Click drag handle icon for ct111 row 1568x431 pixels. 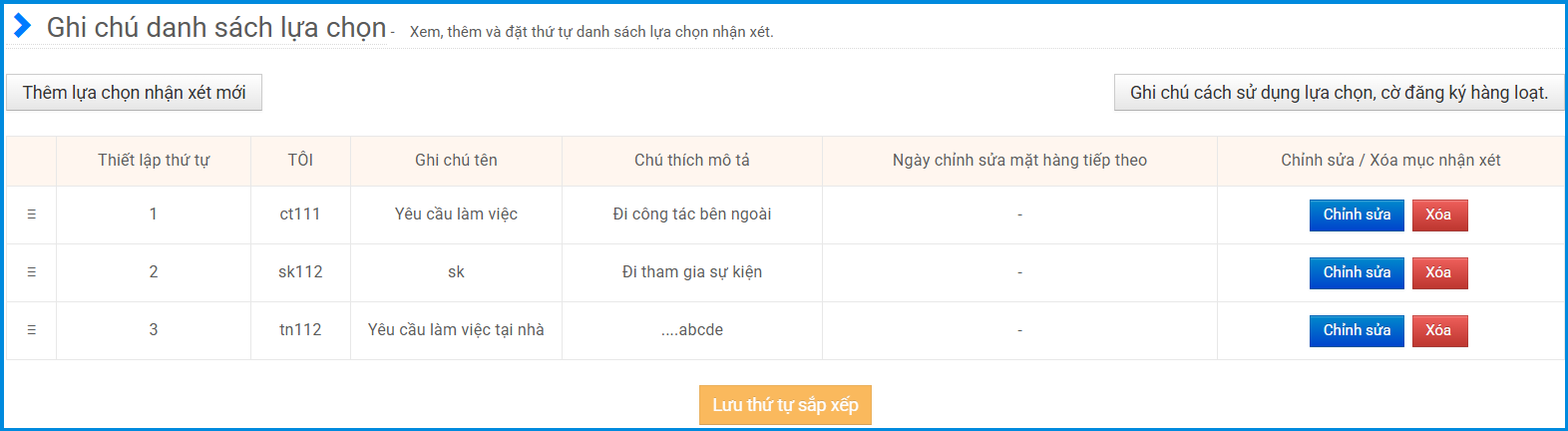click(x=32, y=215)
